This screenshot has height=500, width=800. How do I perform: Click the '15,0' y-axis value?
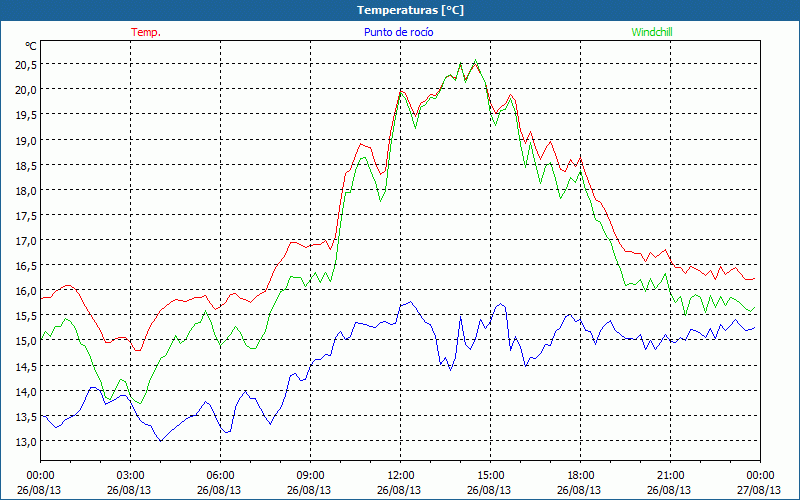coord(27,341)
